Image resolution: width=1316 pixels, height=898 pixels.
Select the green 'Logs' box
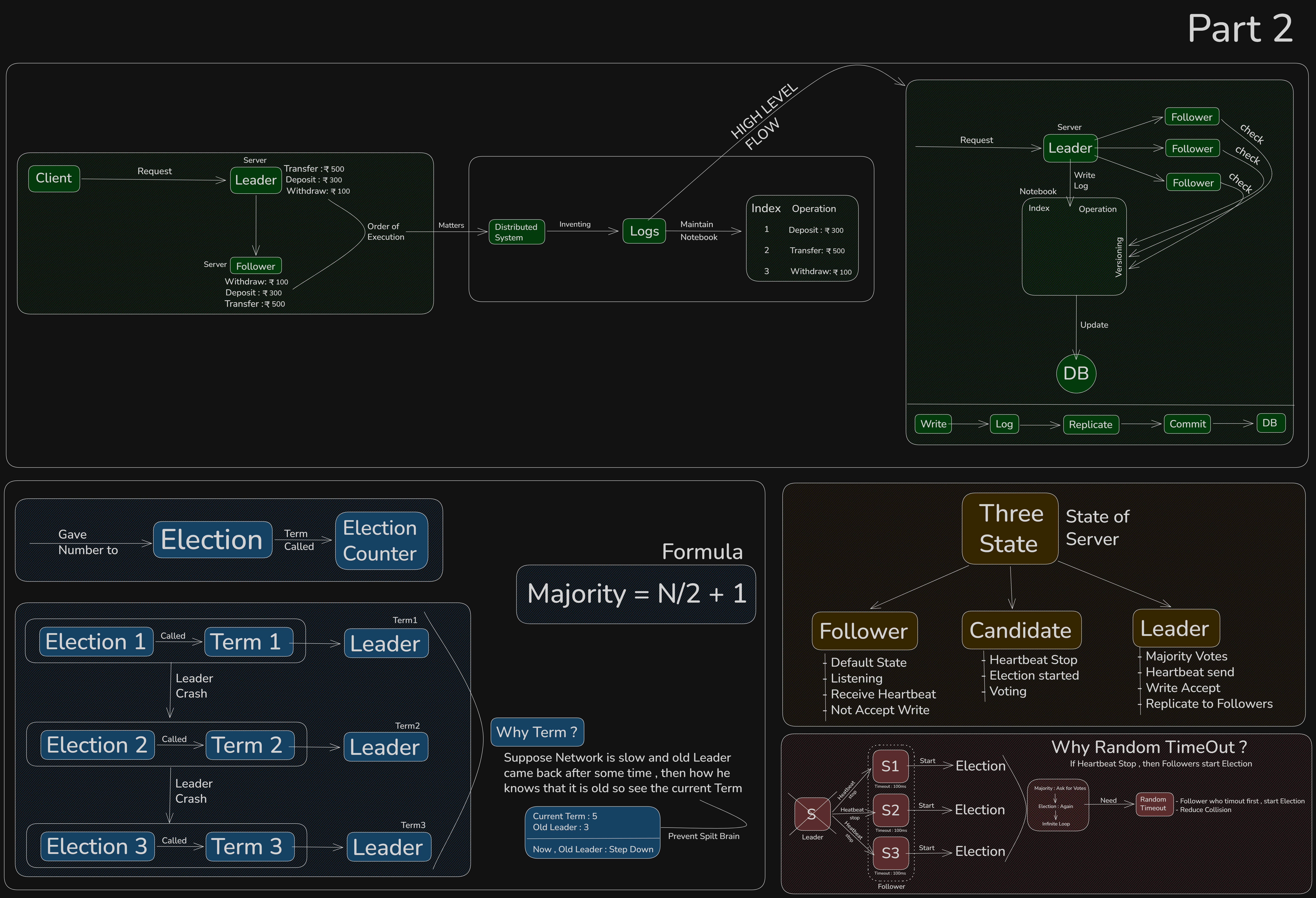[x=645, y=231]
